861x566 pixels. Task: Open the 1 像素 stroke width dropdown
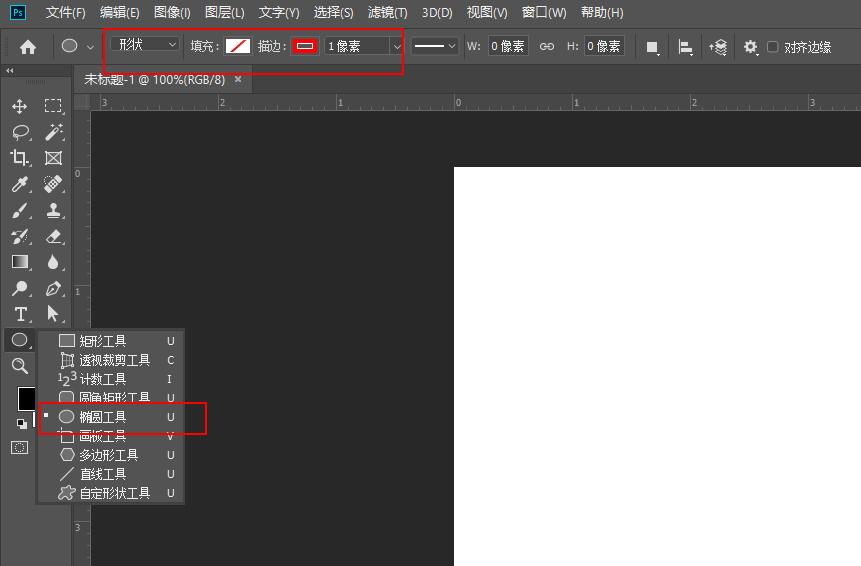[396, 46]
